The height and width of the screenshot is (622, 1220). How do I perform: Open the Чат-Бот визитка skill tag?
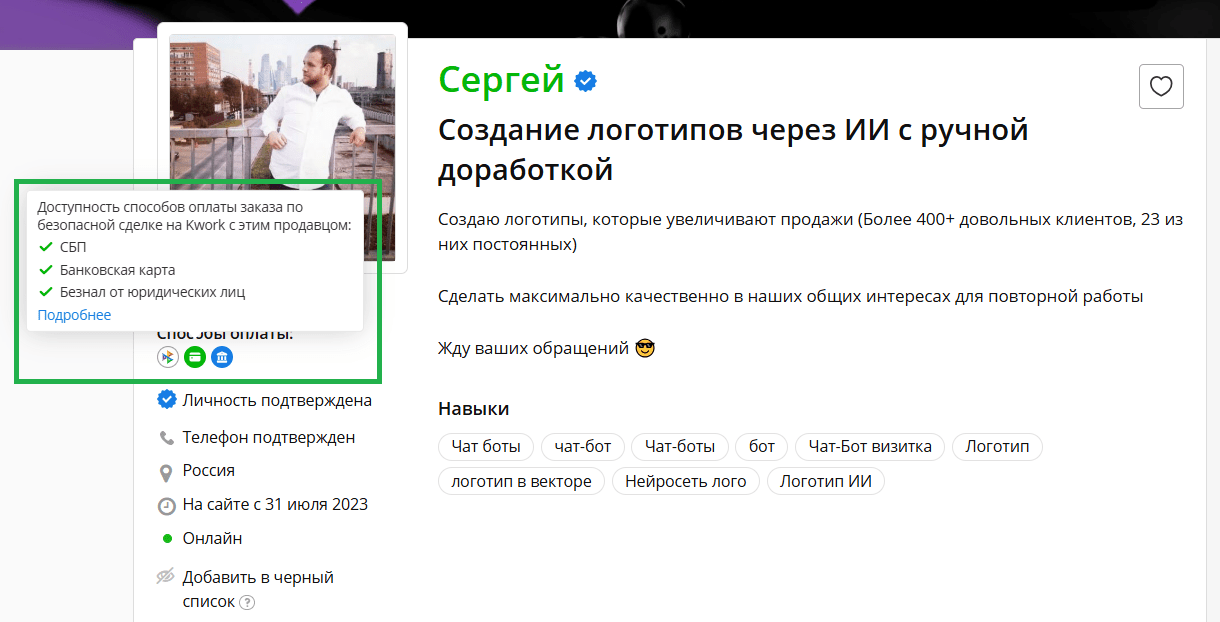point(870,447)
